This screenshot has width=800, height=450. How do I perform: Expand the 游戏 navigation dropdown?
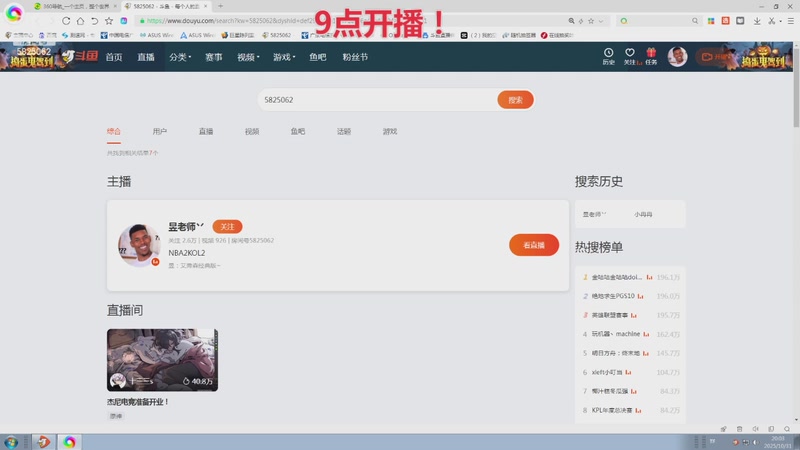click(x=284, y=57)
